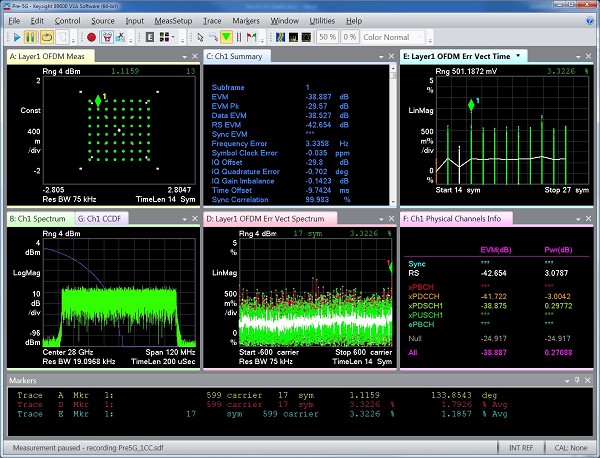Viewport: 600px width, 458px height.
Task: Click the player recording icon next to Record
Action: coord(108,37)
